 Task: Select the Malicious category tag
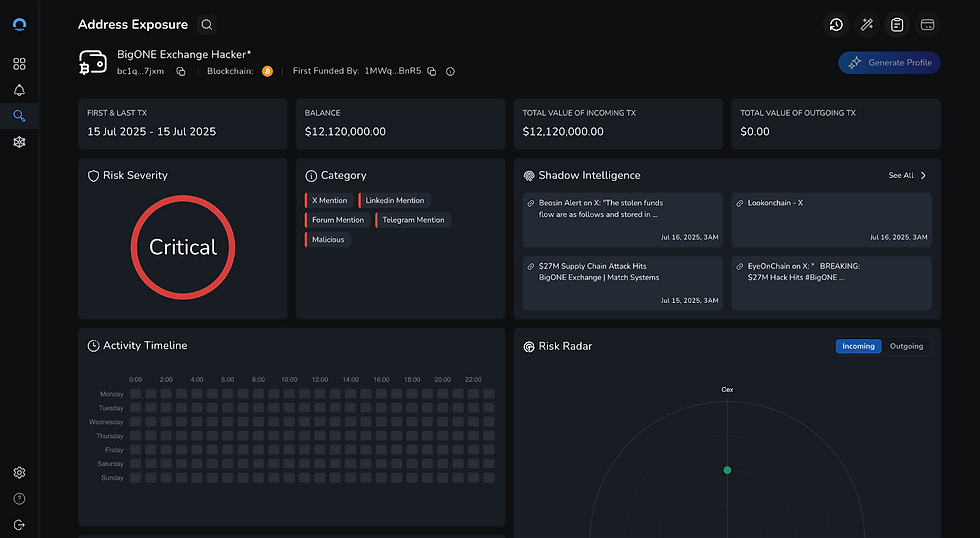click(x=328, y=239)
